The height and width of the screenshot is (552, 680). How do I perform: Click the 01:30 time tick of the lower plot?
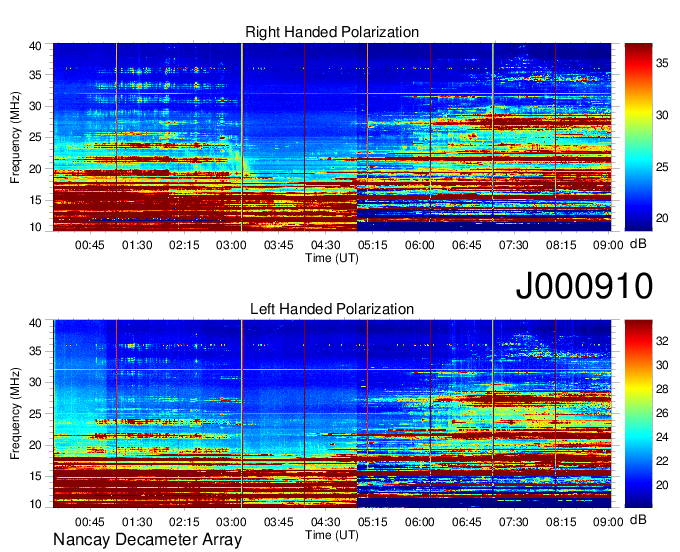pyautogui.click(x=137, y=522)
